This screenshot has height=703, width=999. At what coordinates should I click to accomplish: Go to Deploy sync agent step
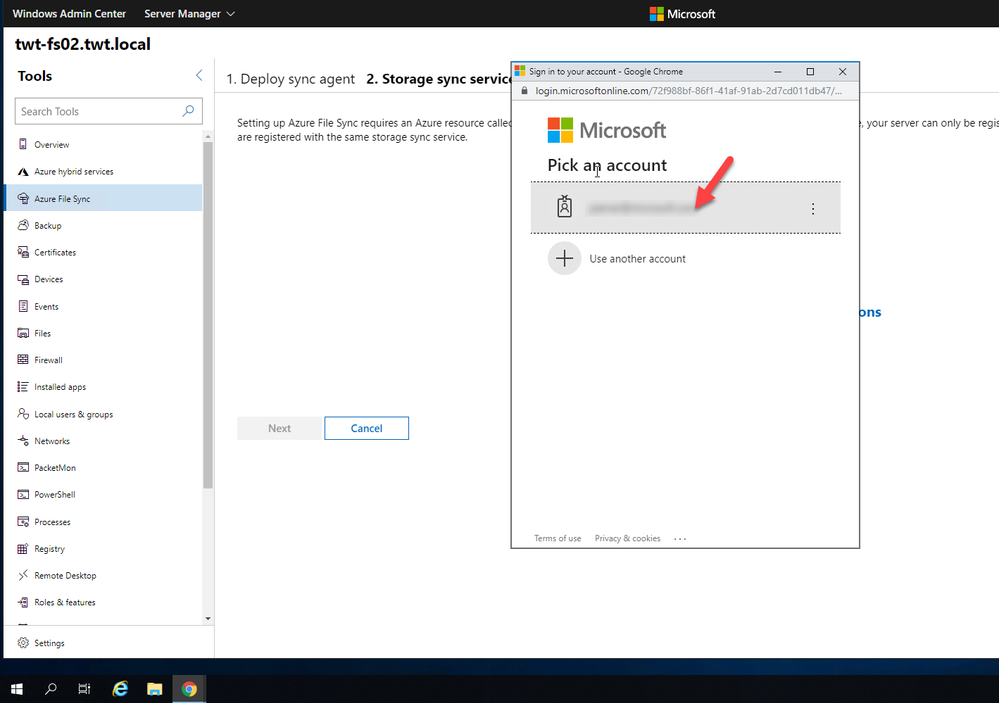coord(291,78)
